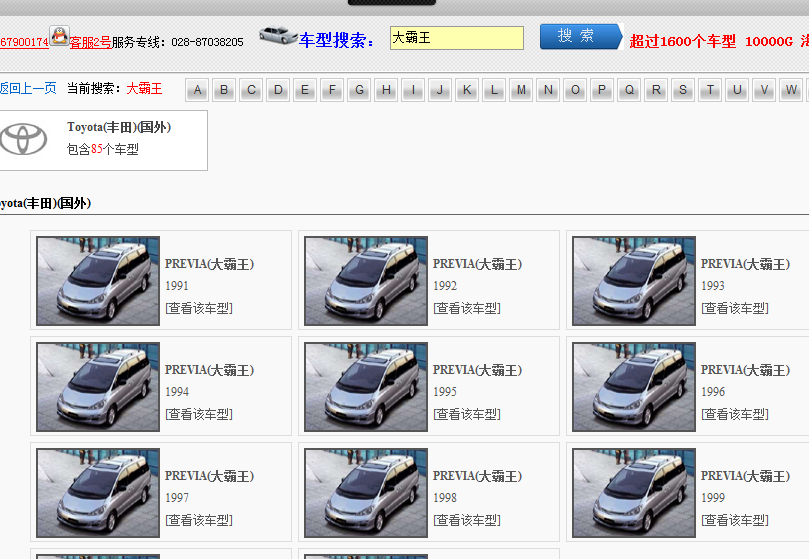Focus the 车型搜索 input containing 大霸王
Screen dimensions: 809x559
point(457,38)
